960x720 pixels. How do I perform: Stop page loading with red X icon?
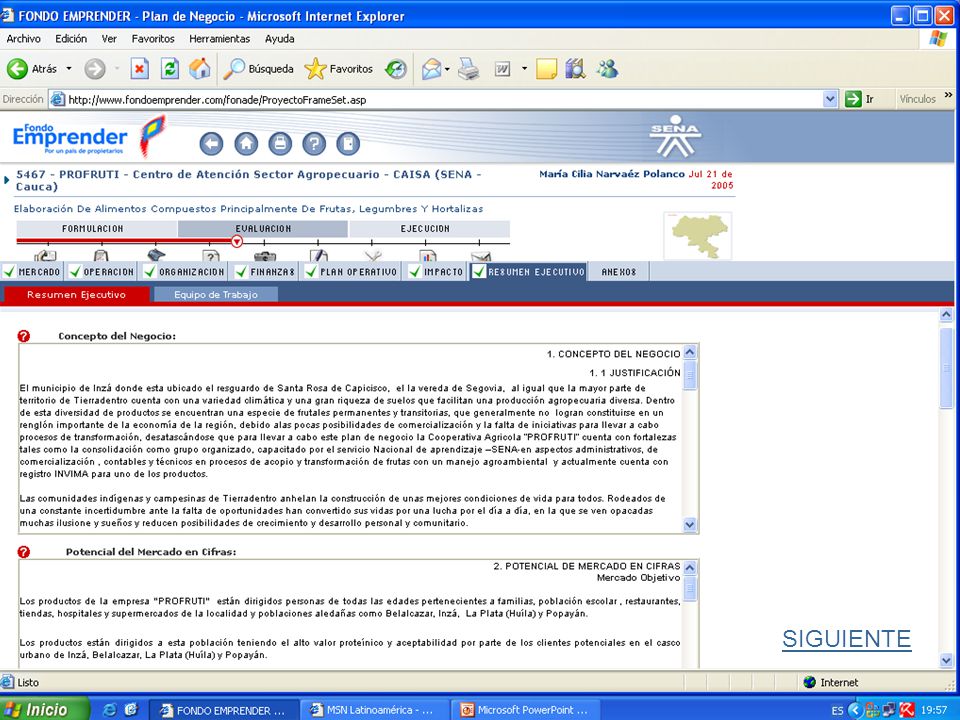[140, 69]
